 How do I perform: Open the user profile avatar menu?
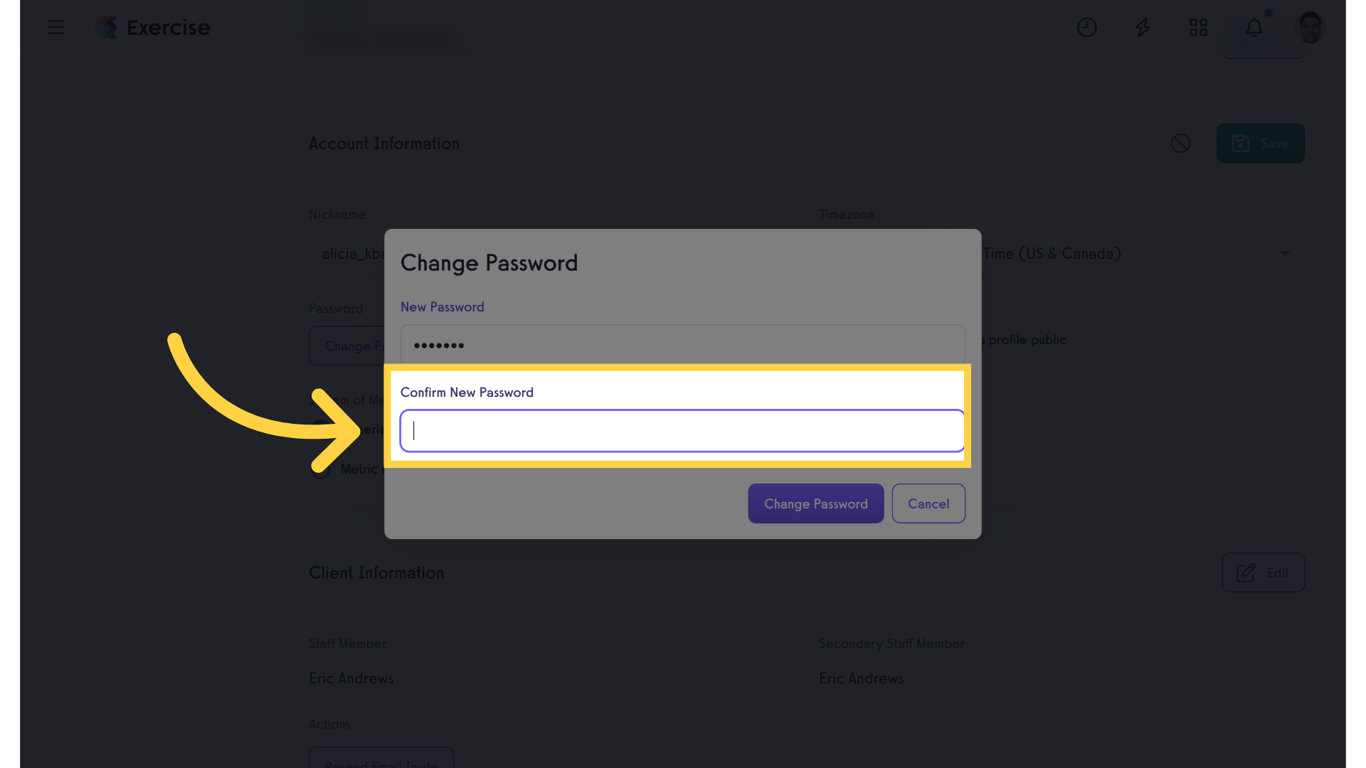(1309, 27)
